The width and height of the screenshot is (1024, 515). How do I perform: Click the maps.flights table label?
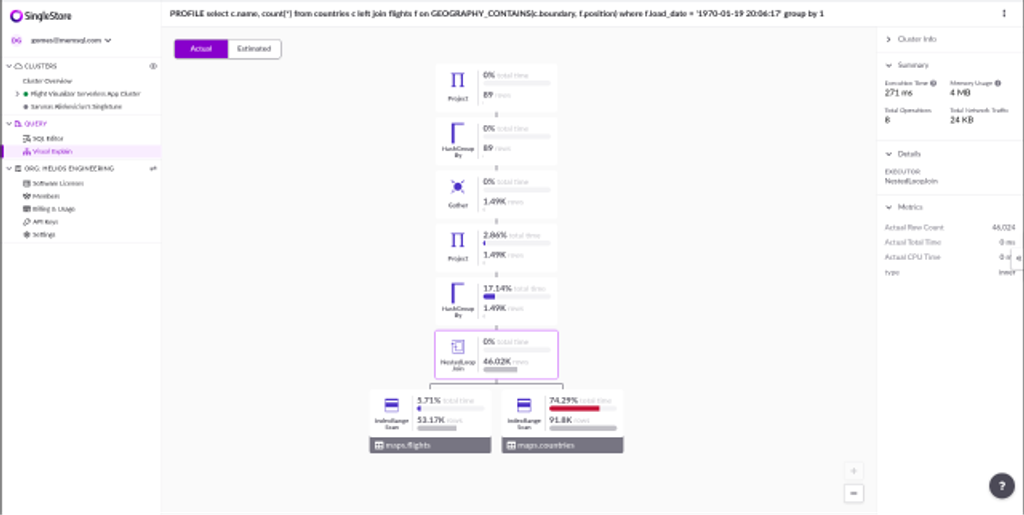(x=430, y=445)
